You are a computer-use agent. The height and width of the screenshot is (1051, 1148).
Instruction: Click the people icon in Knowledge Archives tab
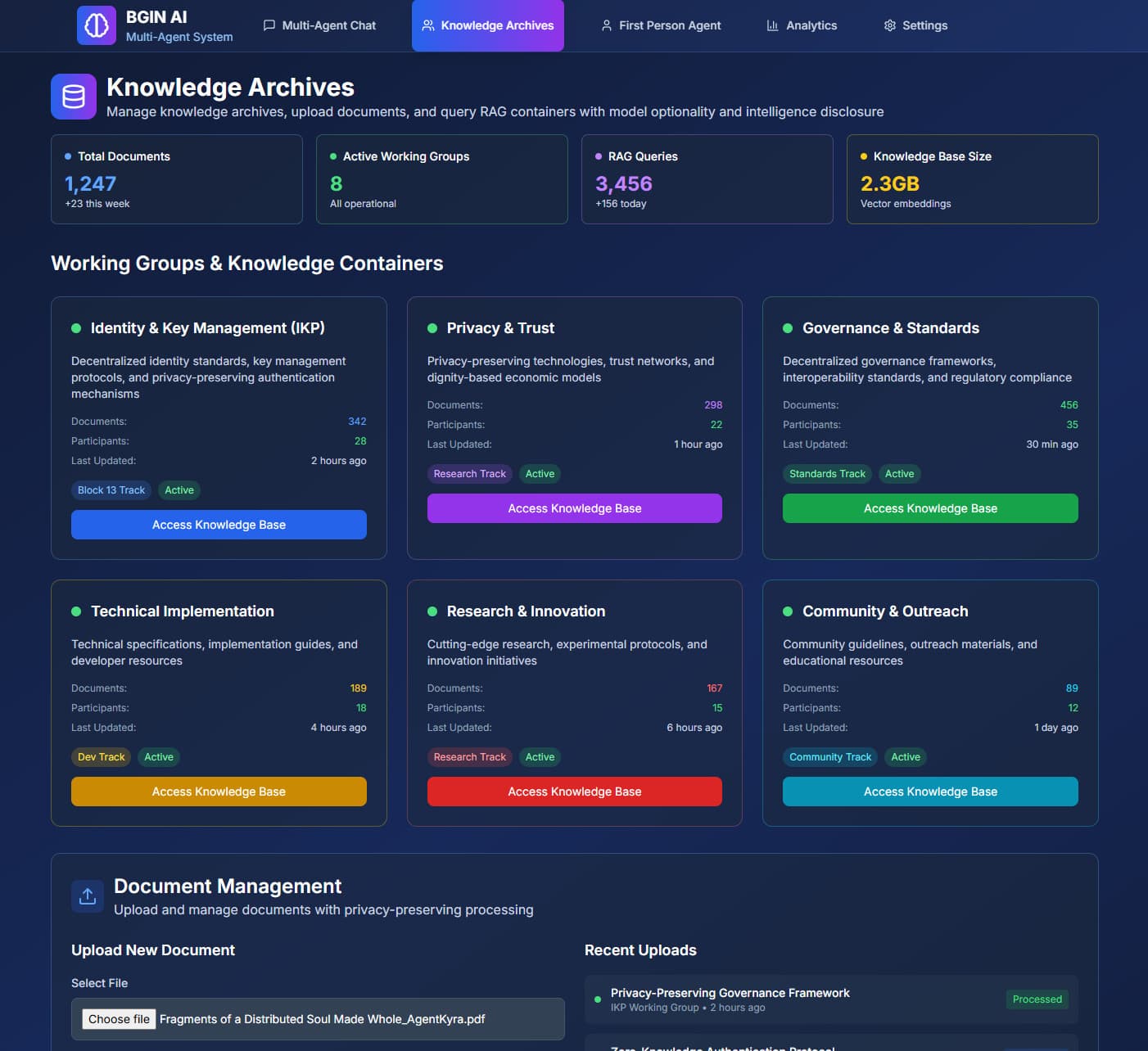tap(427, 25)
